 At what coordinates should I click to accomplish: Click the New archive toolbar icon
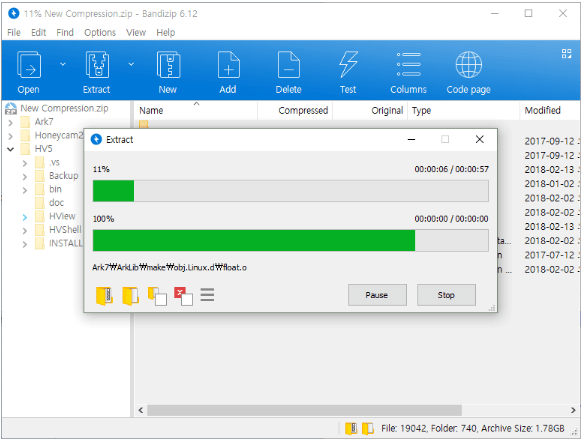tap(168, 65)
